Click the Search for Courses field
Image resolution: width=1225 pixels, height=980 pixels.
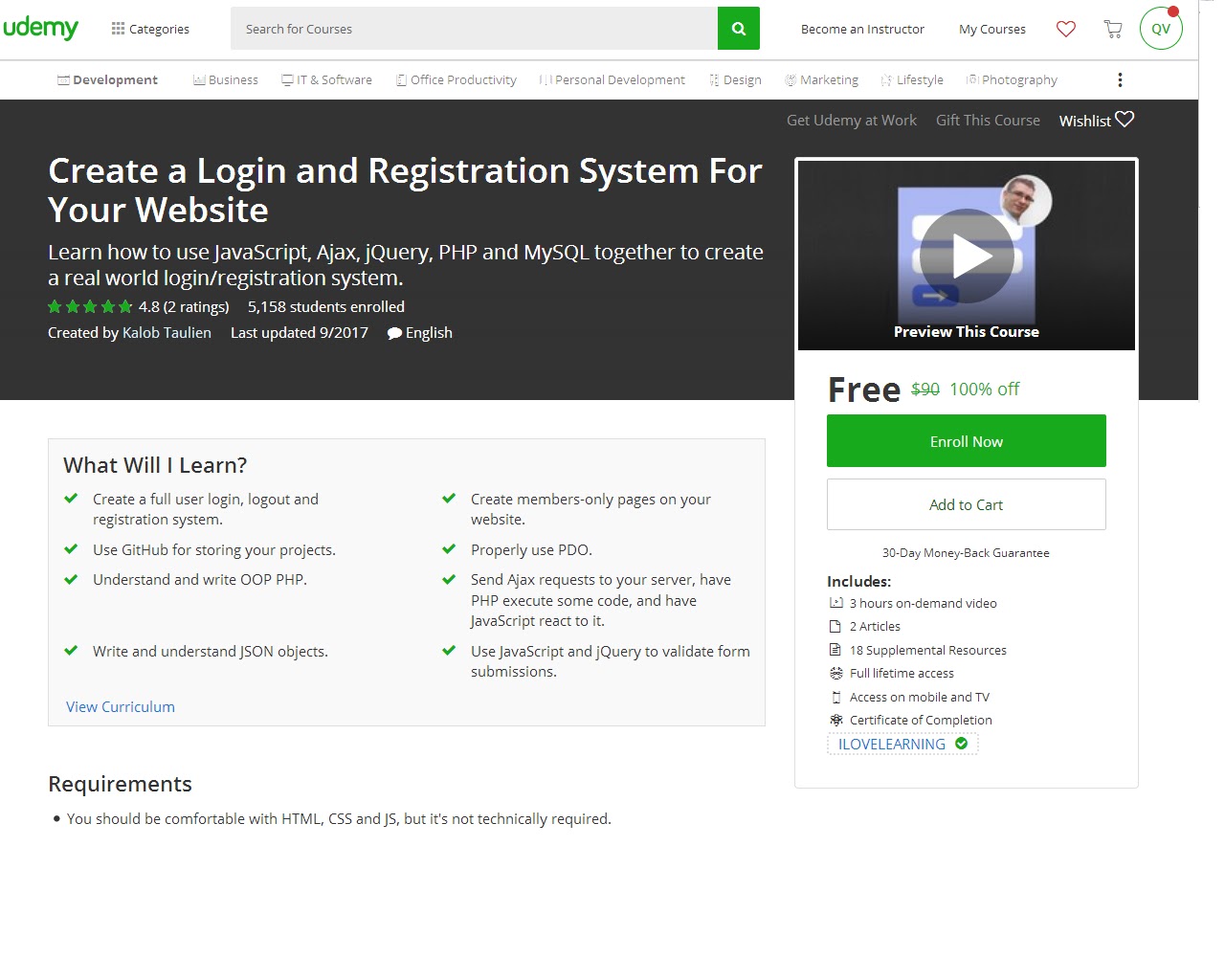click(474, 29)
